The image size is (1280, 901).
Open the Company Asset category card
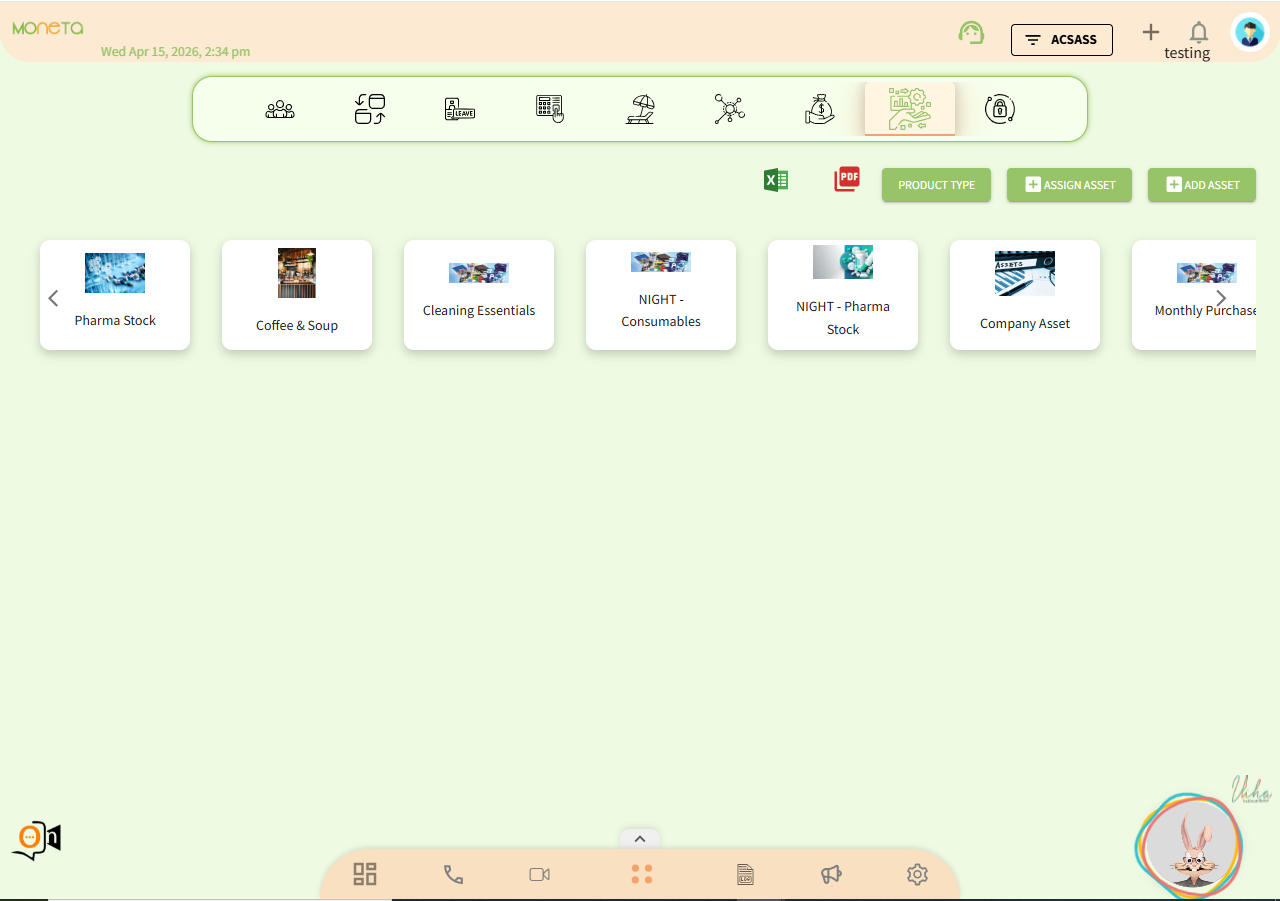[x=1025, y=295]
